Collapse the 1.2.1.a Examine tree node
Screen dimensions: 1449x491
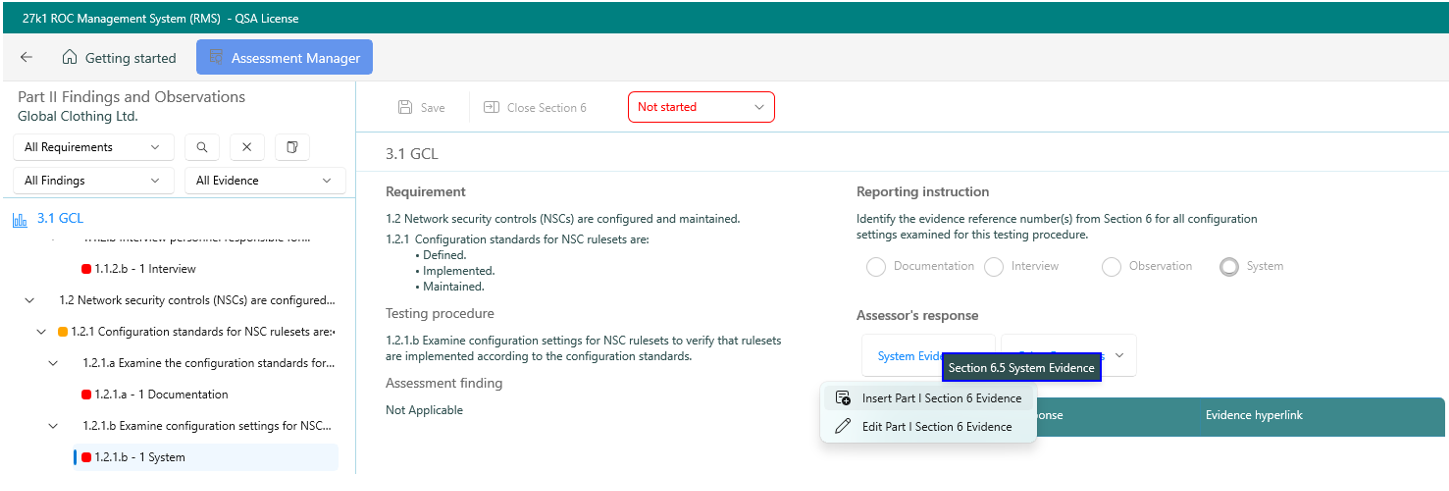pos(53,363)
